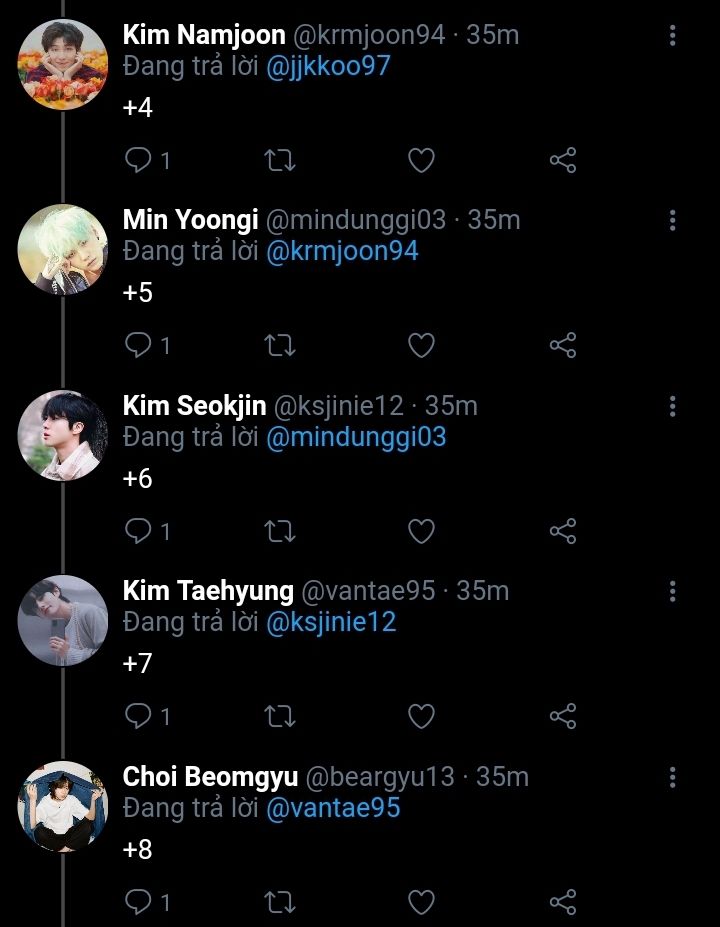Like Kim Namjoon's +4 tweet

421,160
